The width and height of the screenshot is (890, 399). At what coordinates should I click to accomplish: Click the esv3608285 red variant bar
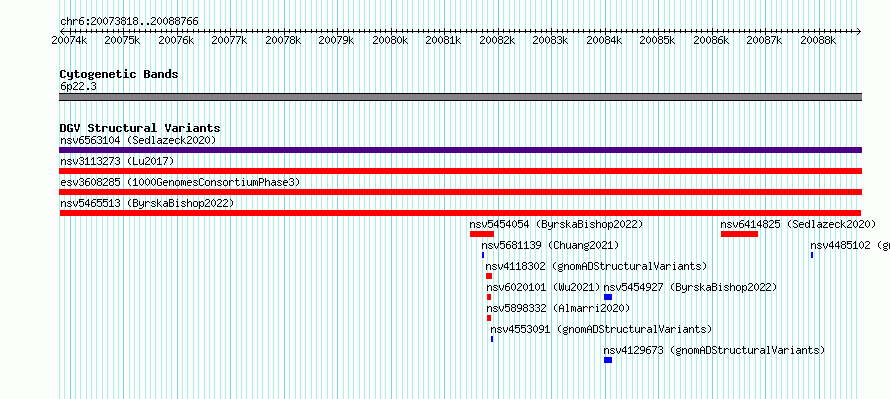tap(460, 192)
